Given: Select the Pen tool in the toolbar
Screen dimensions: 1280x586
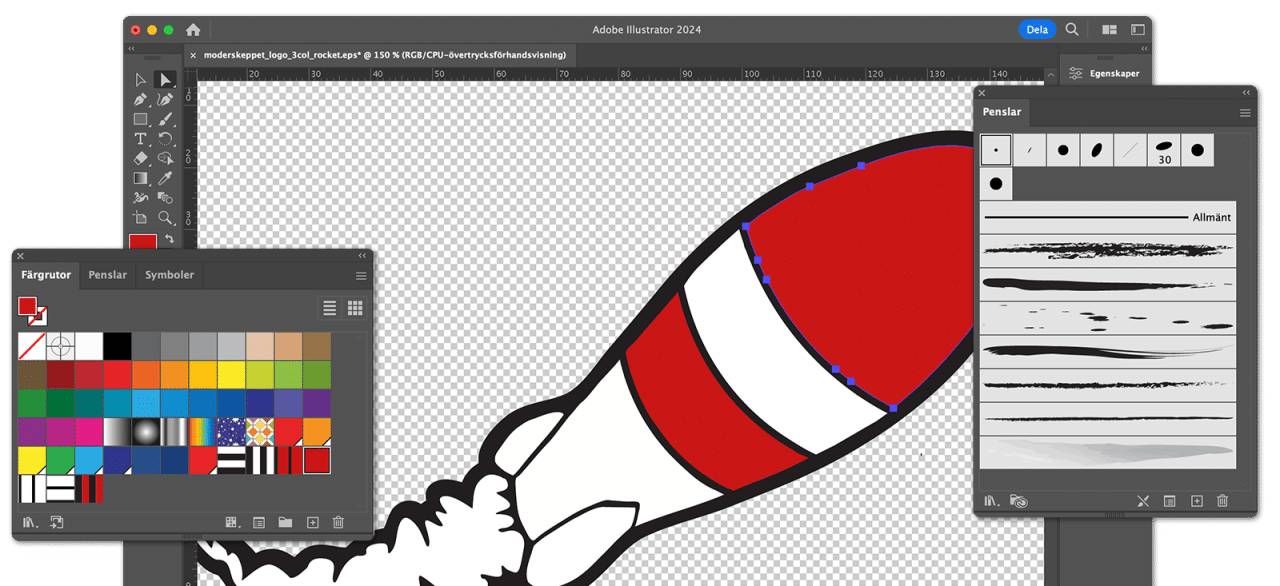Looking at the screenshot, I should [x=139, y=99].
